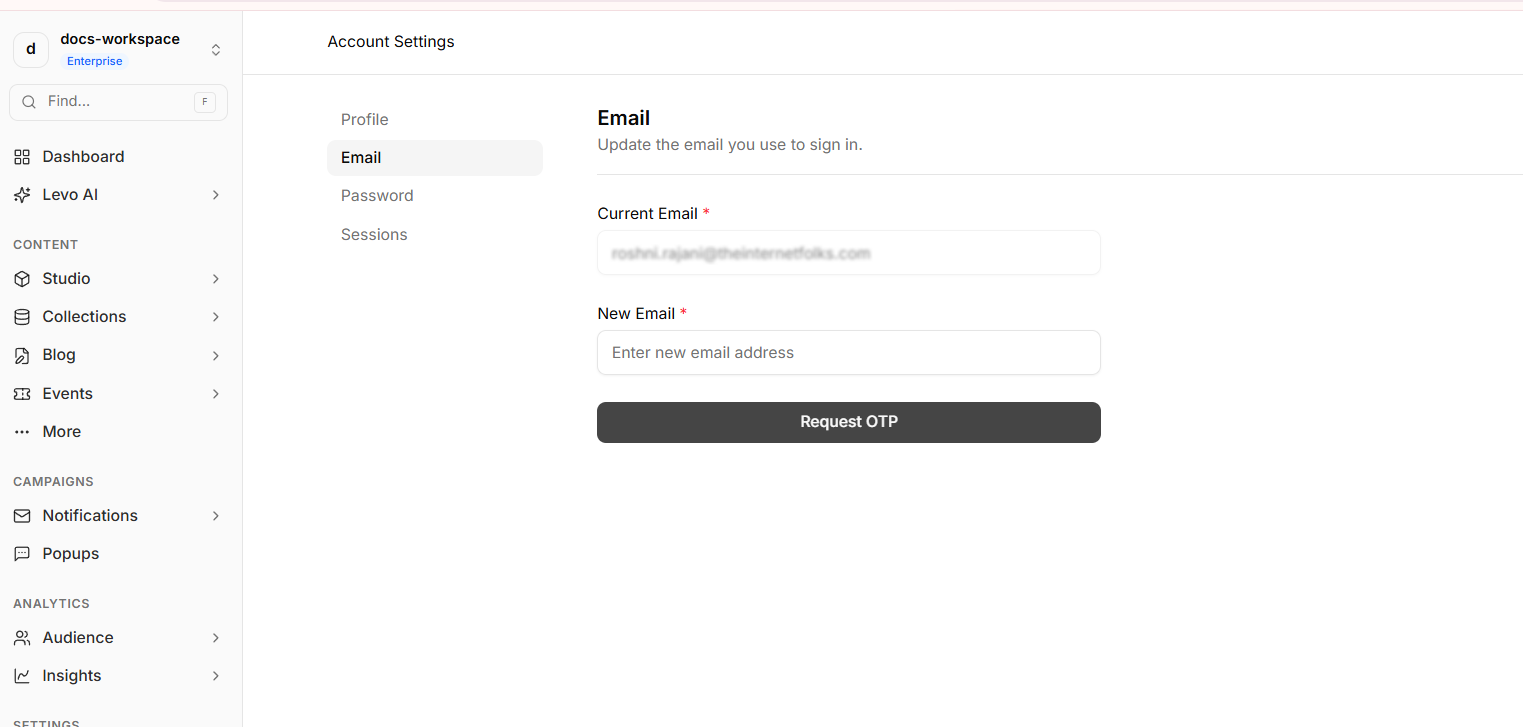Click the New Email input field
This screenshot has width=1523, height=727.
click(848, 353)
